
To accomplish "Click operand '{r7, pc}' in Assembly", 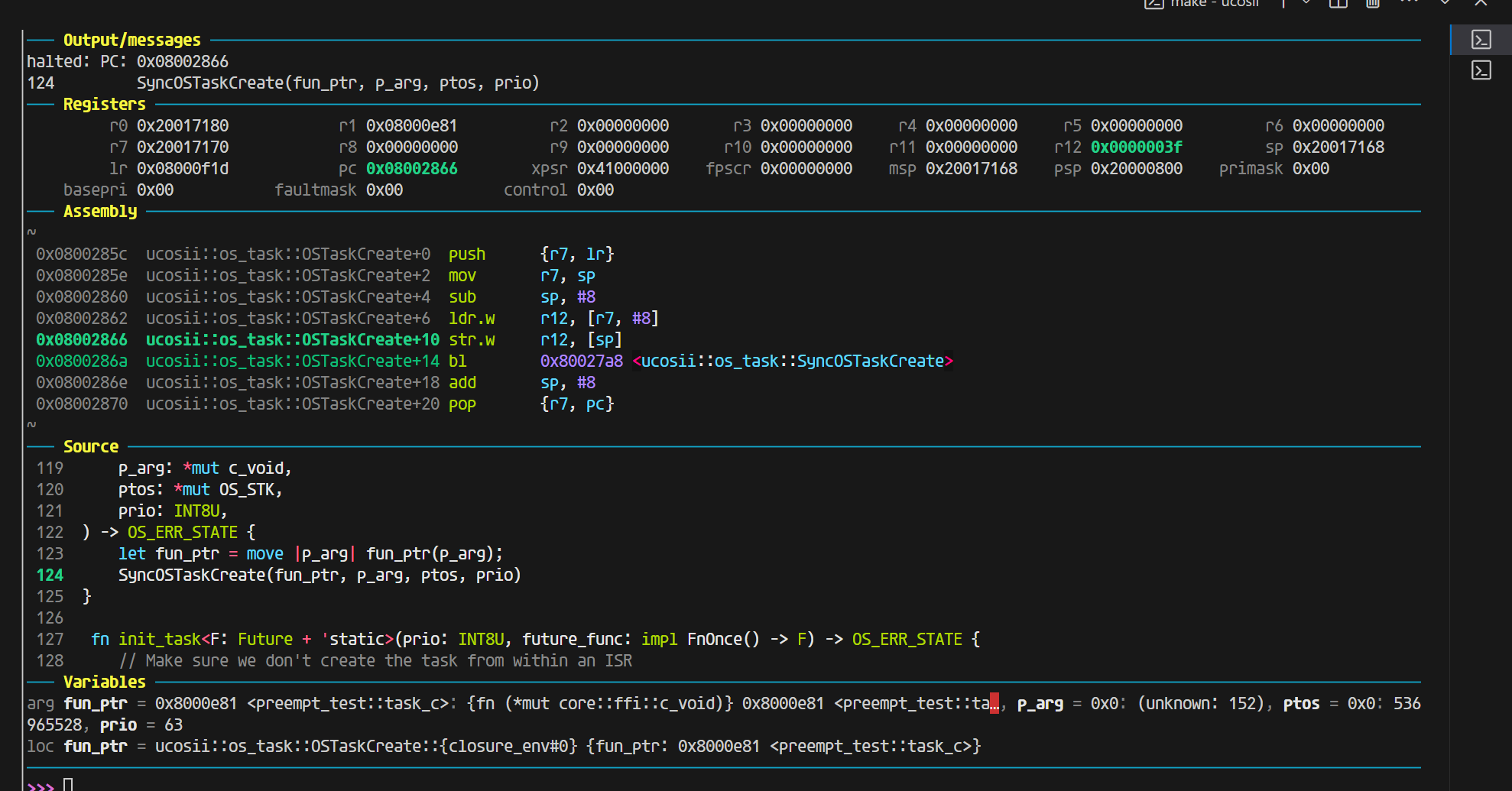I will 577,404.
